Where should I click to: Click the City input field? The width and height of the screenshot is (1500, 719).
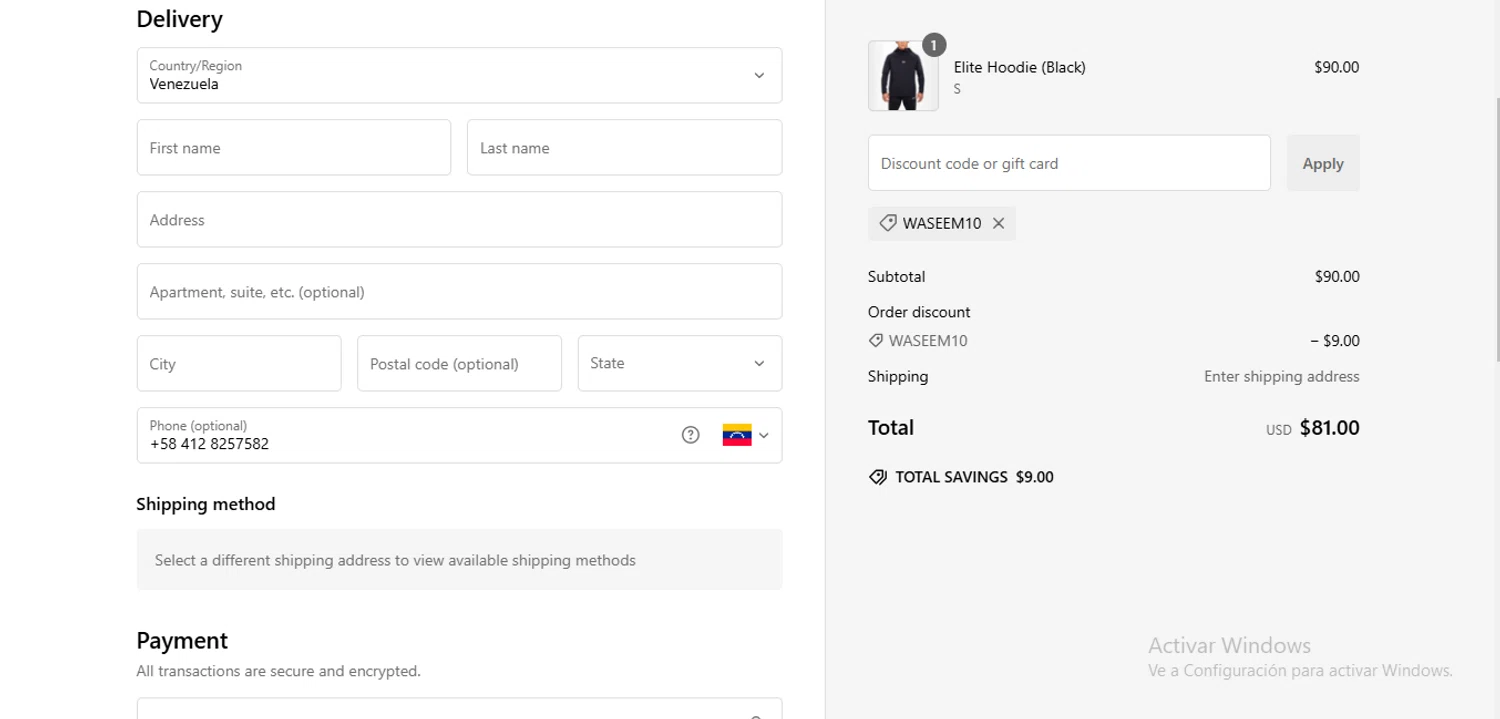pyautogui.click(x=239, y=364)
